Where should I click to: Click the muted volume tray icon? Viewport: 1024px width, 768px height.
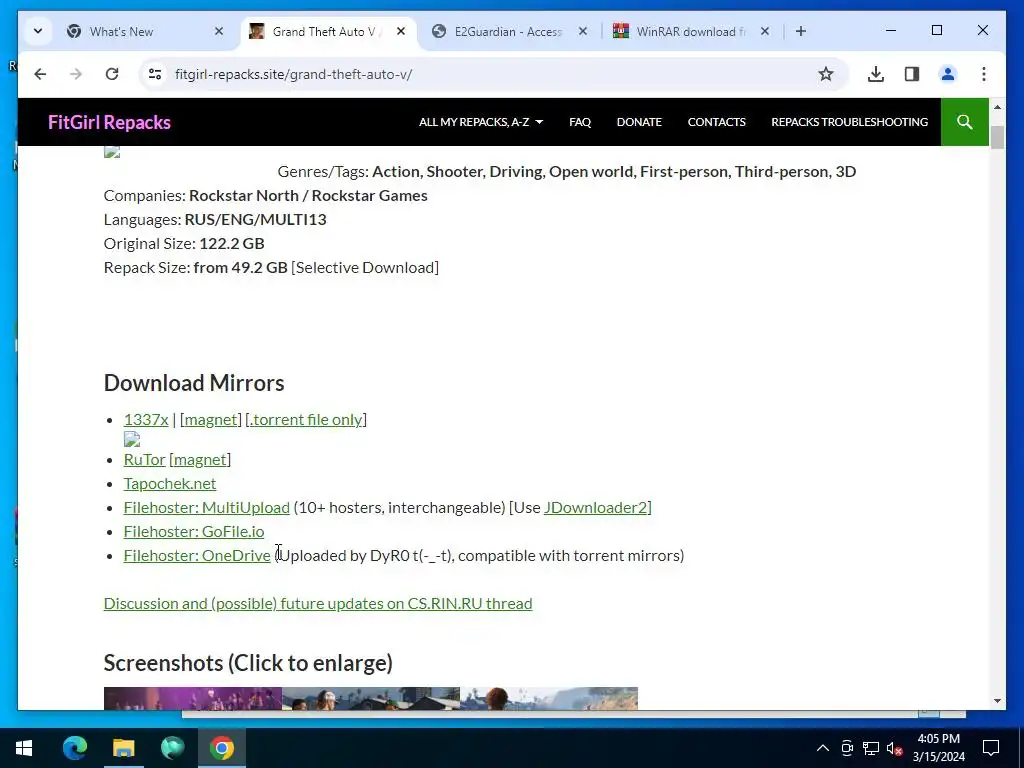[x=895, y=748]
